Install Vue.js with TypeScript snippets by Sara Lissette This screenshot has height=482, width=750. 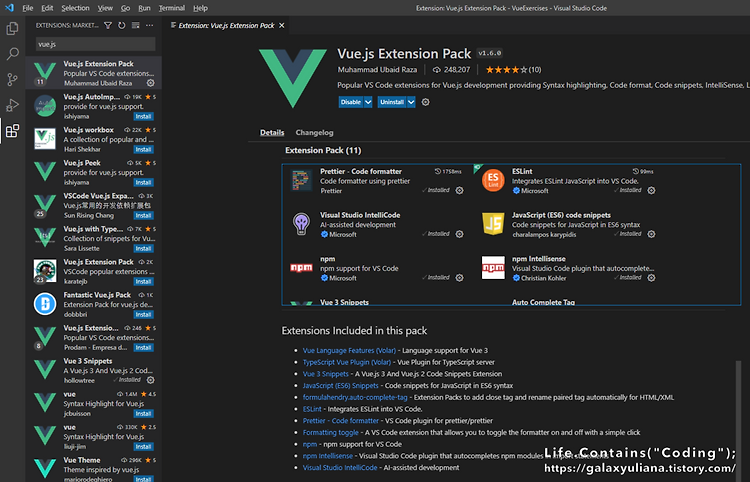pos(143,248)
